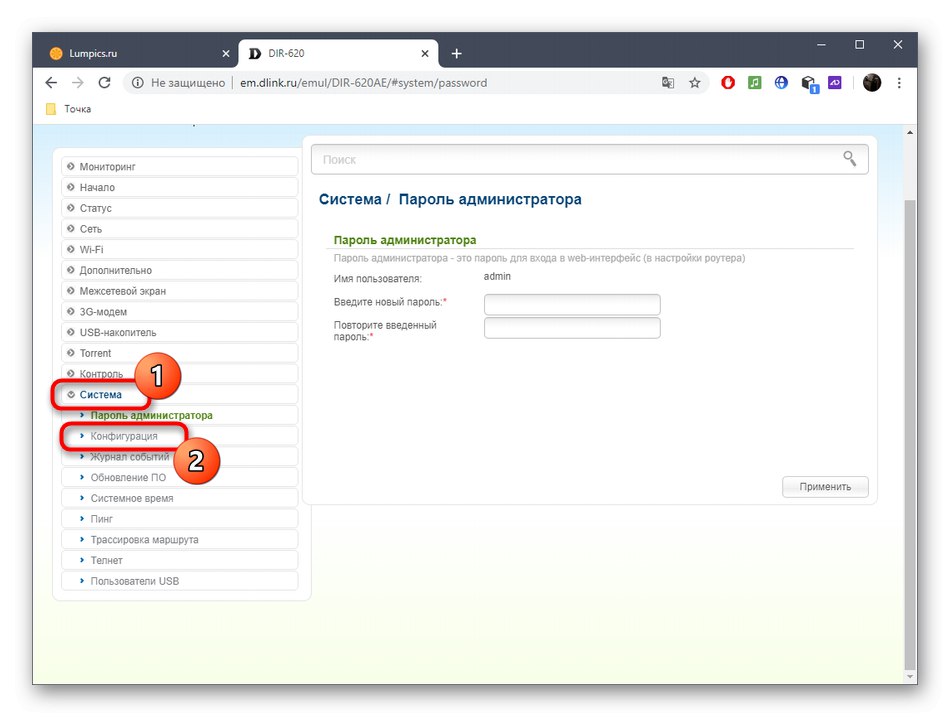Focus the Поиск search field
Image resolution: width=950 pixels, height=717 pixels.
590,159
